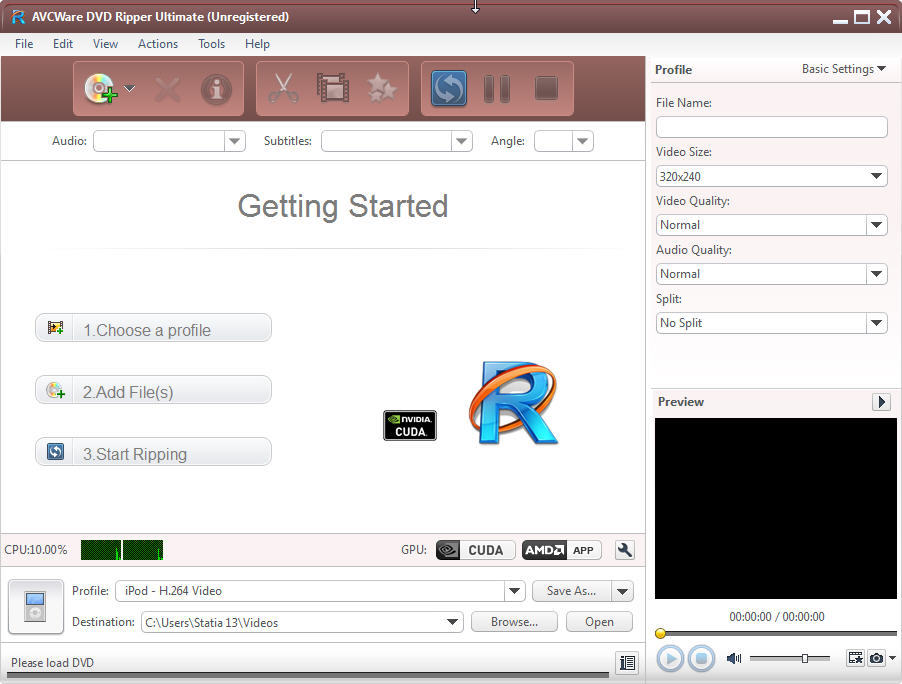902x684 pixels.
Task: Open the snapshot options dropdown arrow
Action: 892,658
